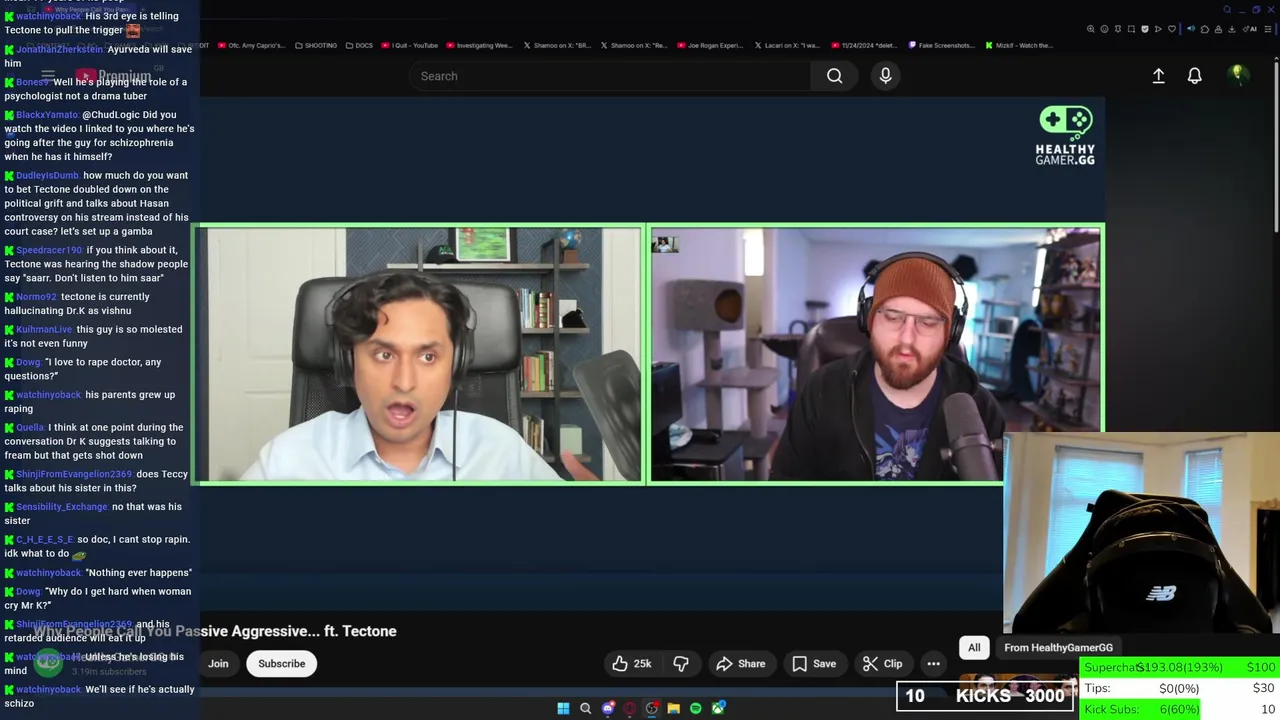
Task: Click the browser downloads icon
Action: click(x=1231, y=29)
